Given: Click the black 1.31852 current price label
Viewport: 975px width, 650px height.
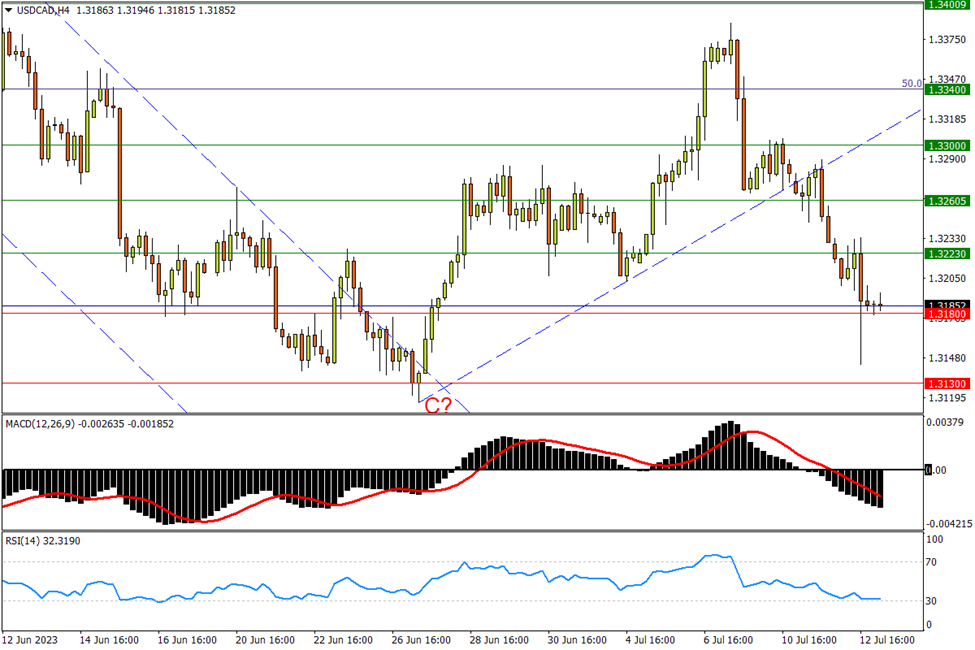Looking at the screenshot, I should coord(946,305).
